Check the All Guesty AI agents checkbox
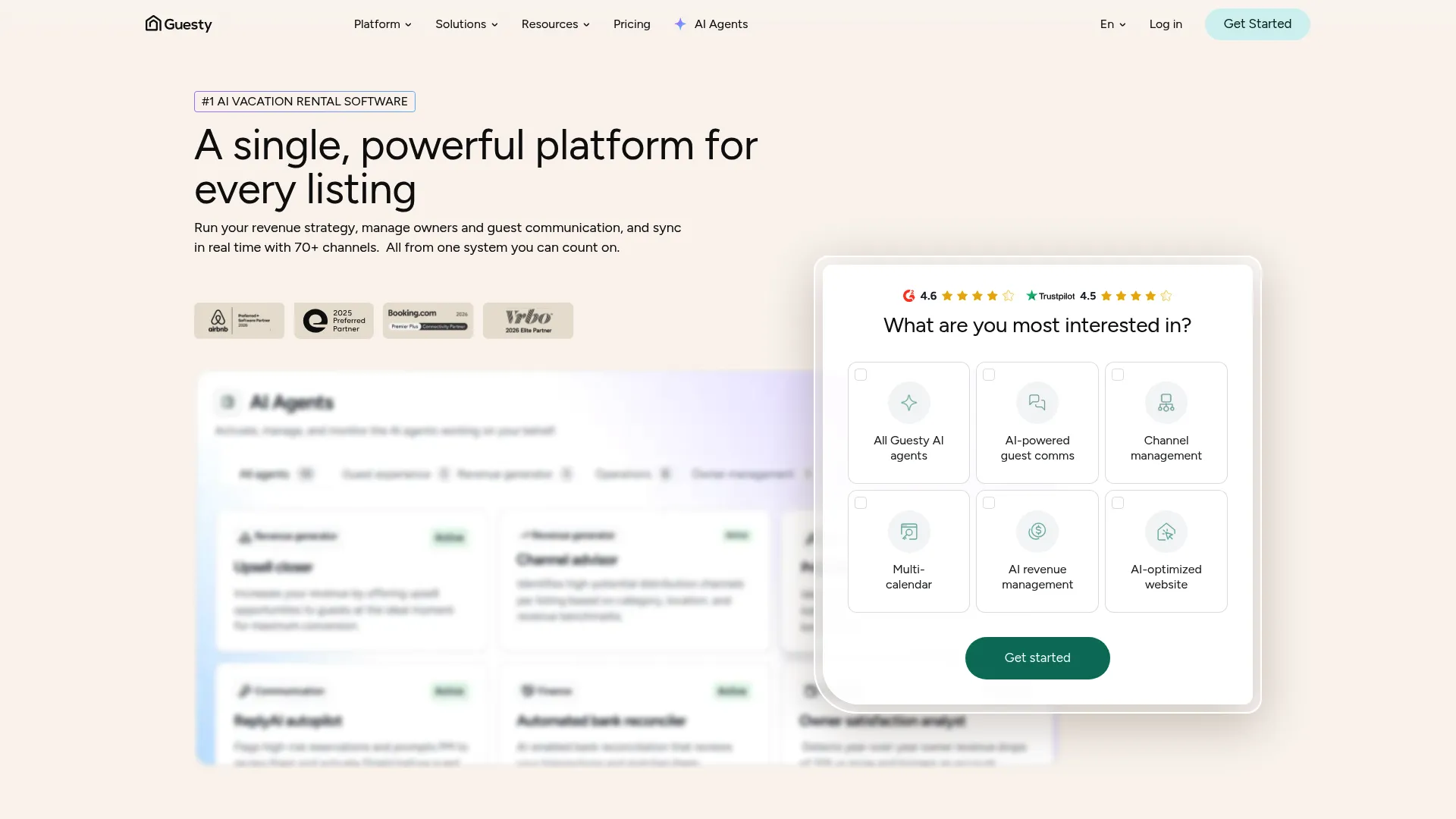1456x819 pixels. click(861, 375)
